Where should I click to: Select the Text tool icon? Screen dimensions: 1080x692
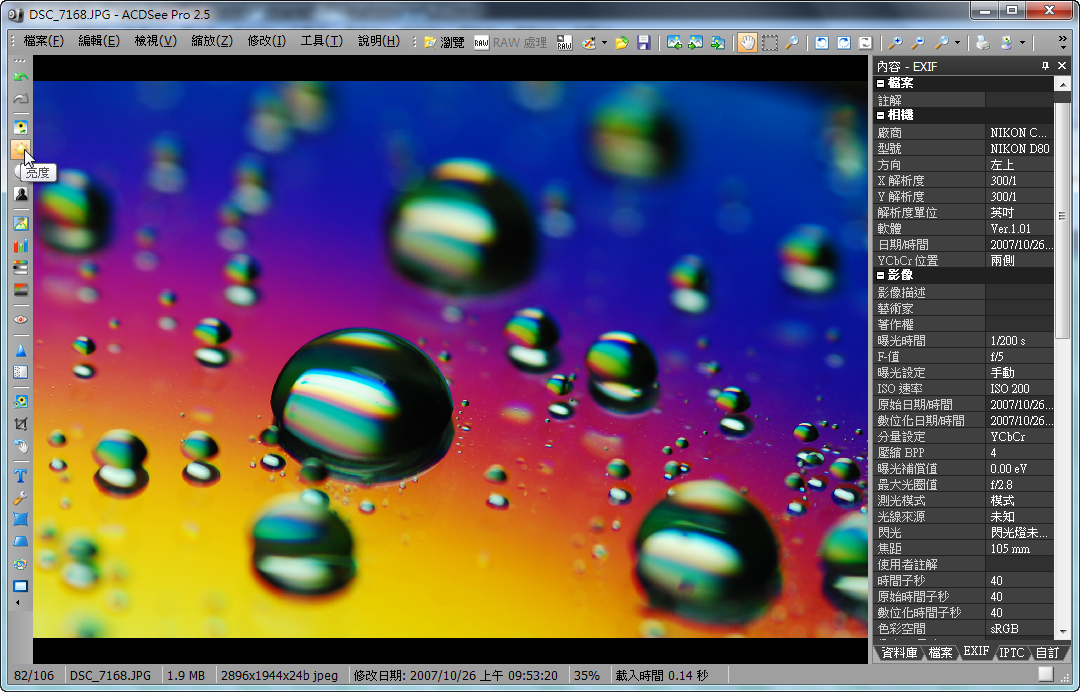(20, 476)
